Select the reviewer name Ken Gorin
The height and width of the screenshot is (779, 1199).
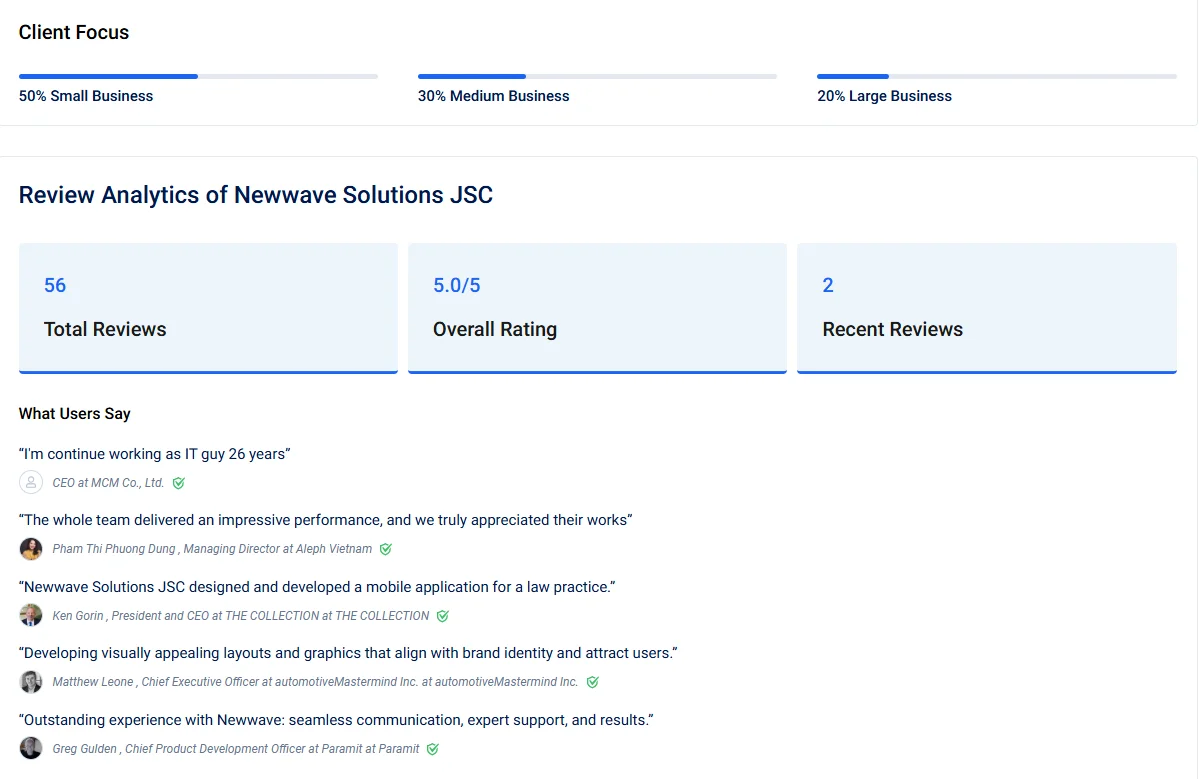point(78,616)
